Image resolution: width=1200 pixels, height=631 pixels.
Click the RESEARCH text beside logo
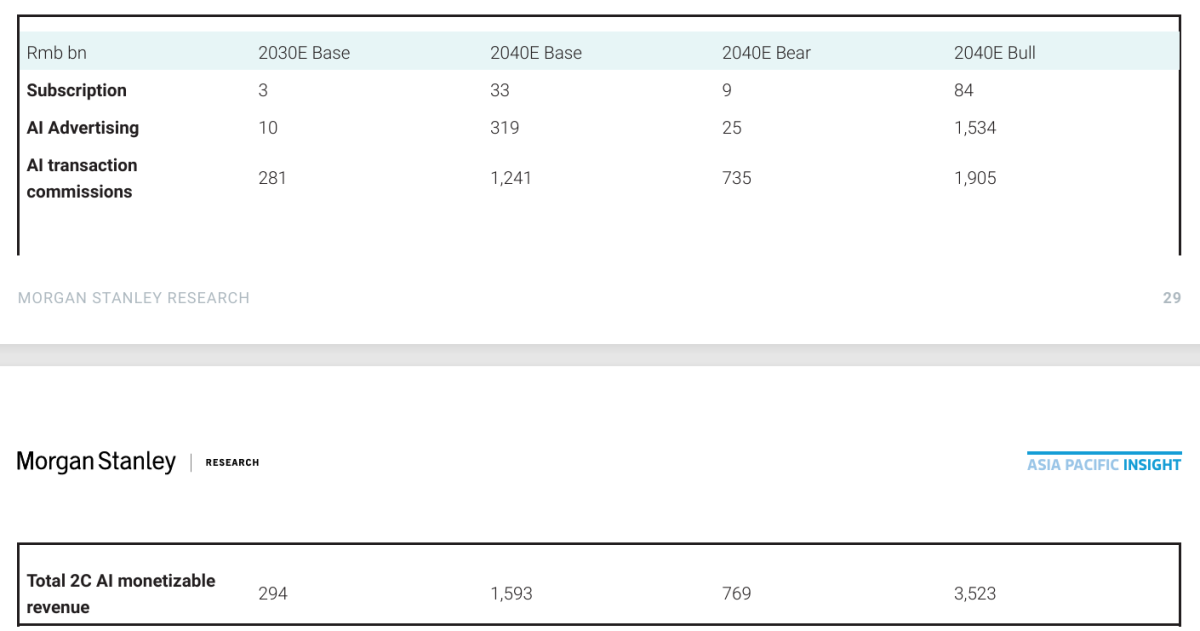tap(232, 463)
